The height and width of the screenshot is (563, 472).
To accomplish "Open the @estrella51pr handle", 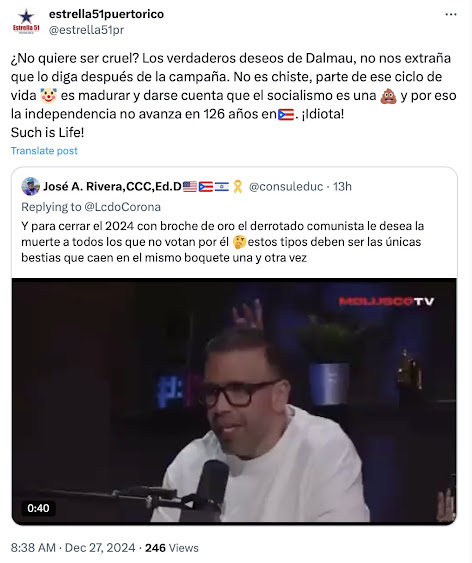I will [86, 30].
